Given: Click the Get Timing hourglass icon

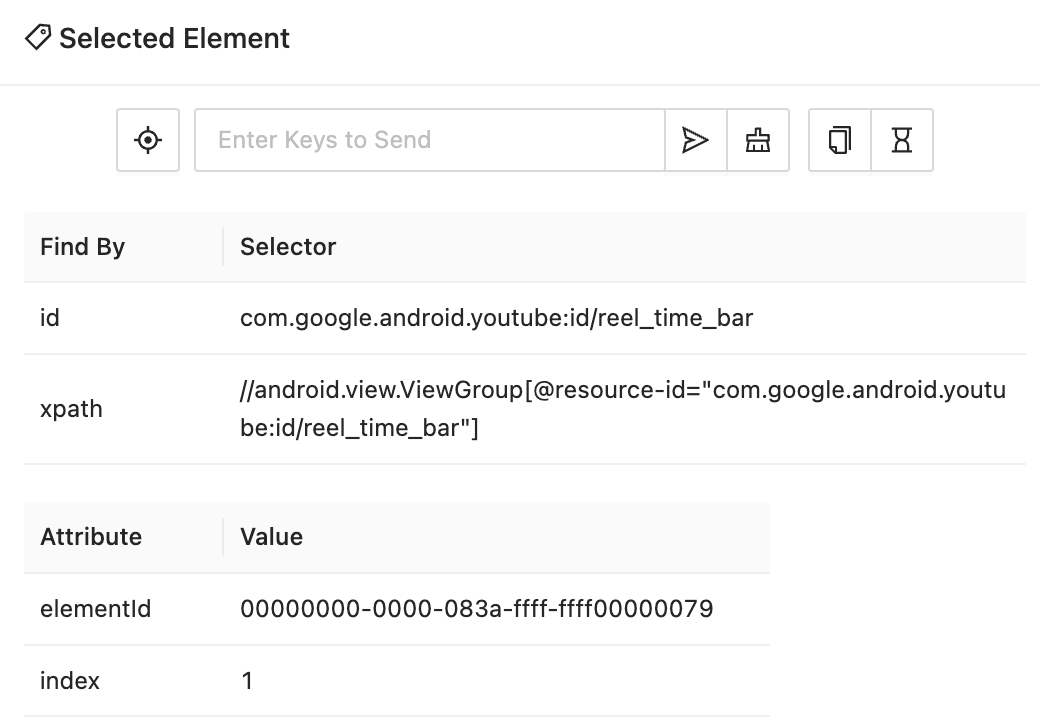Looking at the screenshot, I should click(x=902, y=140).
